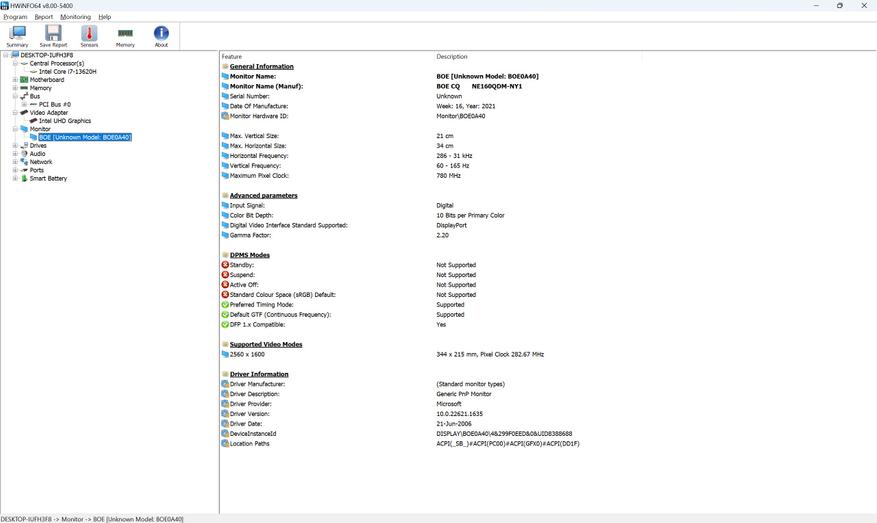
Task: Collapse the Central Processor(s) node
Action: point(15,63)
